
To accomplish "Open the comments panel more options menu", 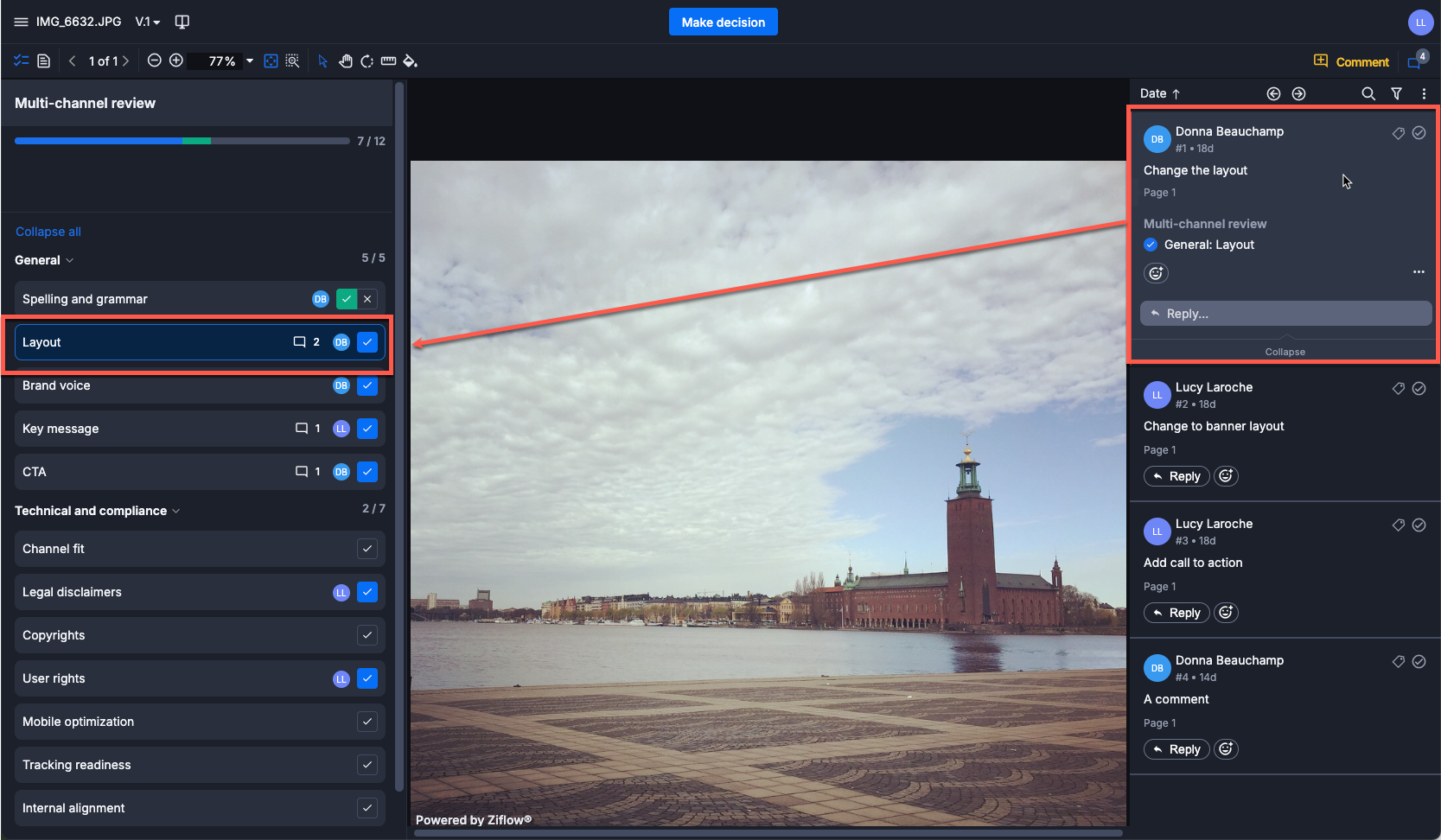I will tap(1424, 93).
